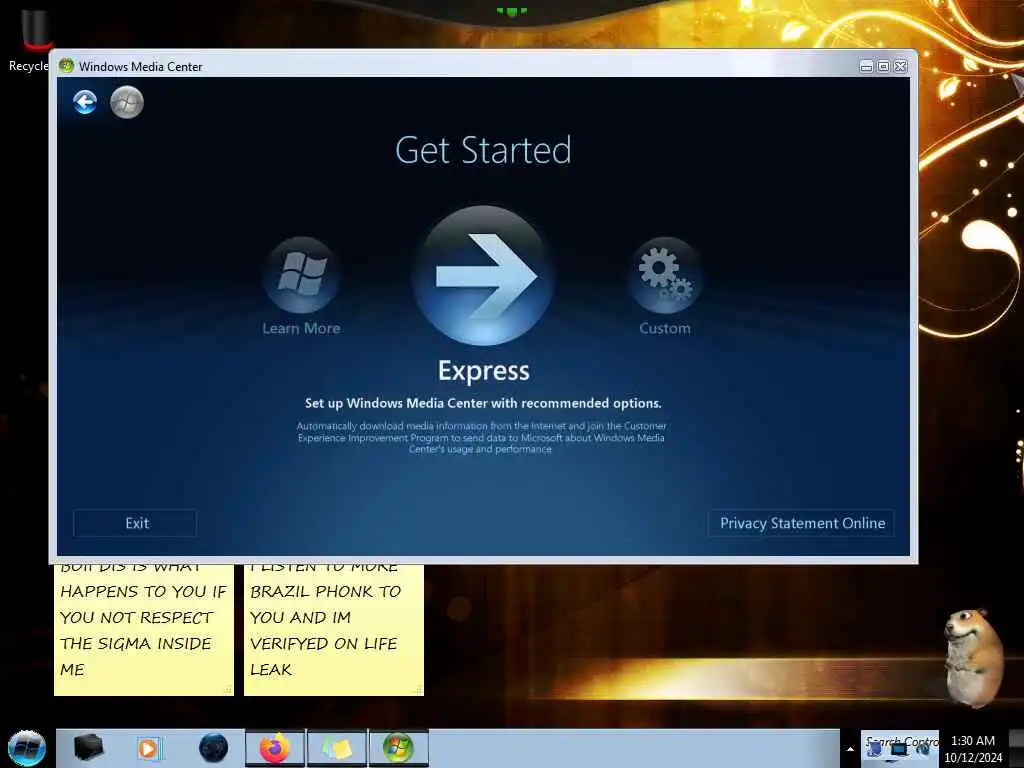Select the Windows Media Center taskbar button
Viewport: 1024px width, 768px height.
399,748
